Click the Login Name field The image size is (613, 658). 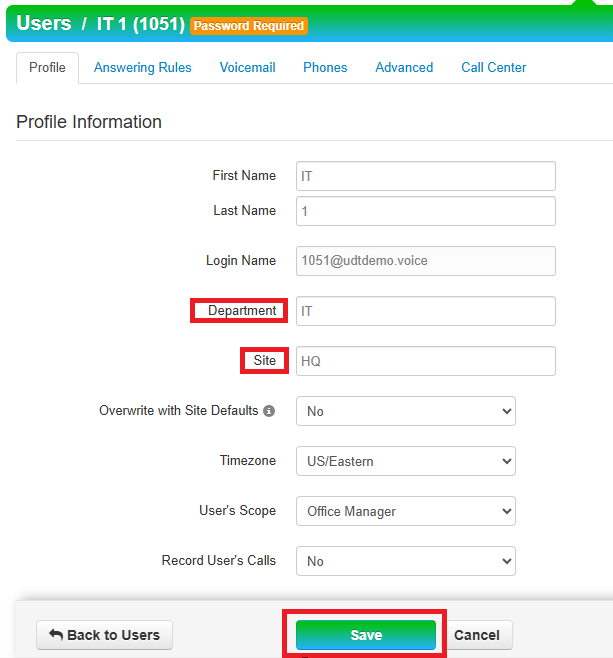tap(425, 261)
